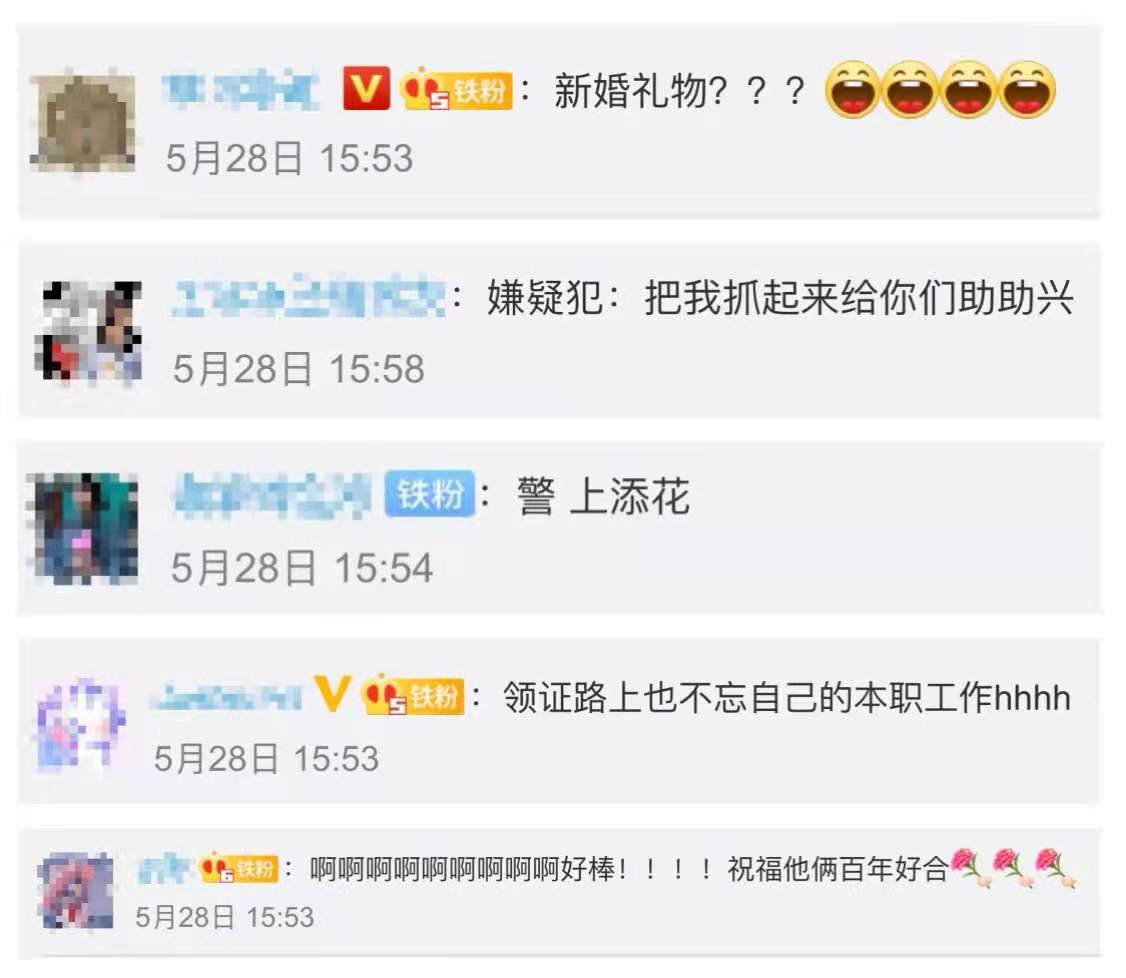1126x978 pixels.
Task: Open blurred username beside blue 铁粉 badge
Action: (273, 495)
